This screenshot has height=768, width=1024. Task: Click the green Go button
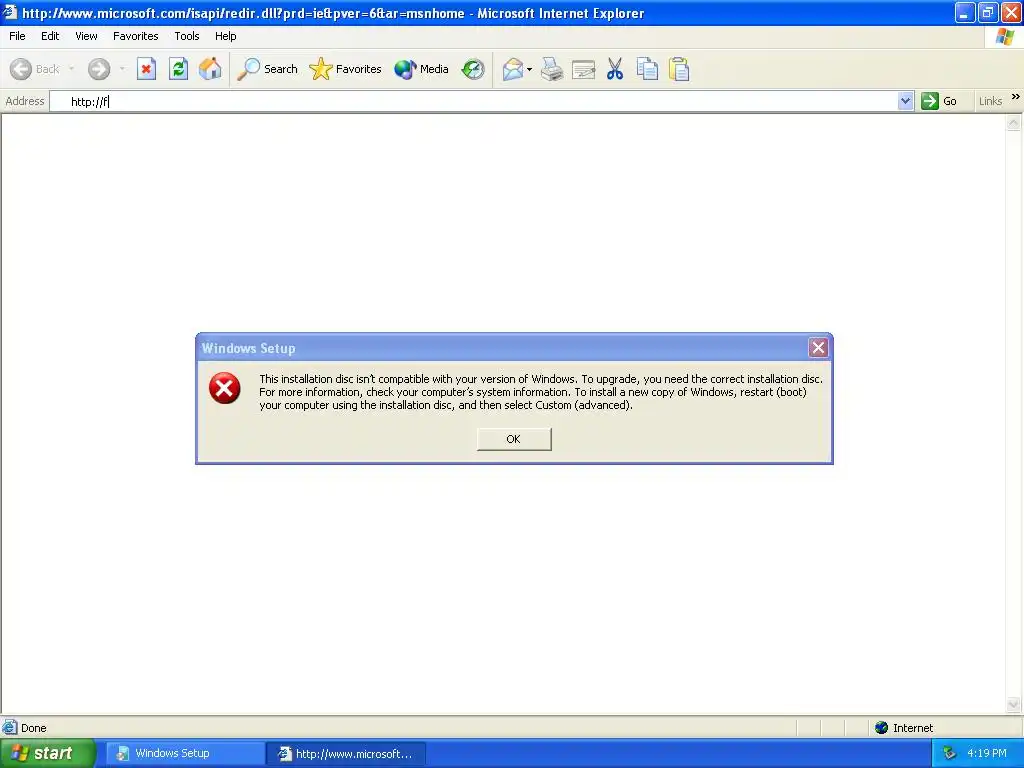point(939,101)
